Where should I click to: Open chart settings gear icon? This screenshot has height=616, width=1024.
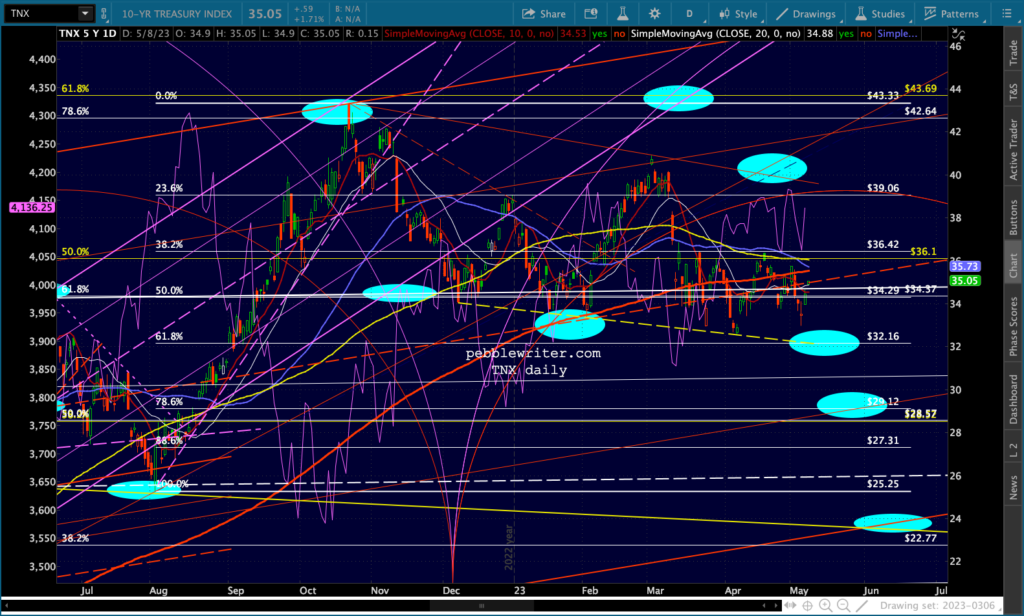pos(654,14)
